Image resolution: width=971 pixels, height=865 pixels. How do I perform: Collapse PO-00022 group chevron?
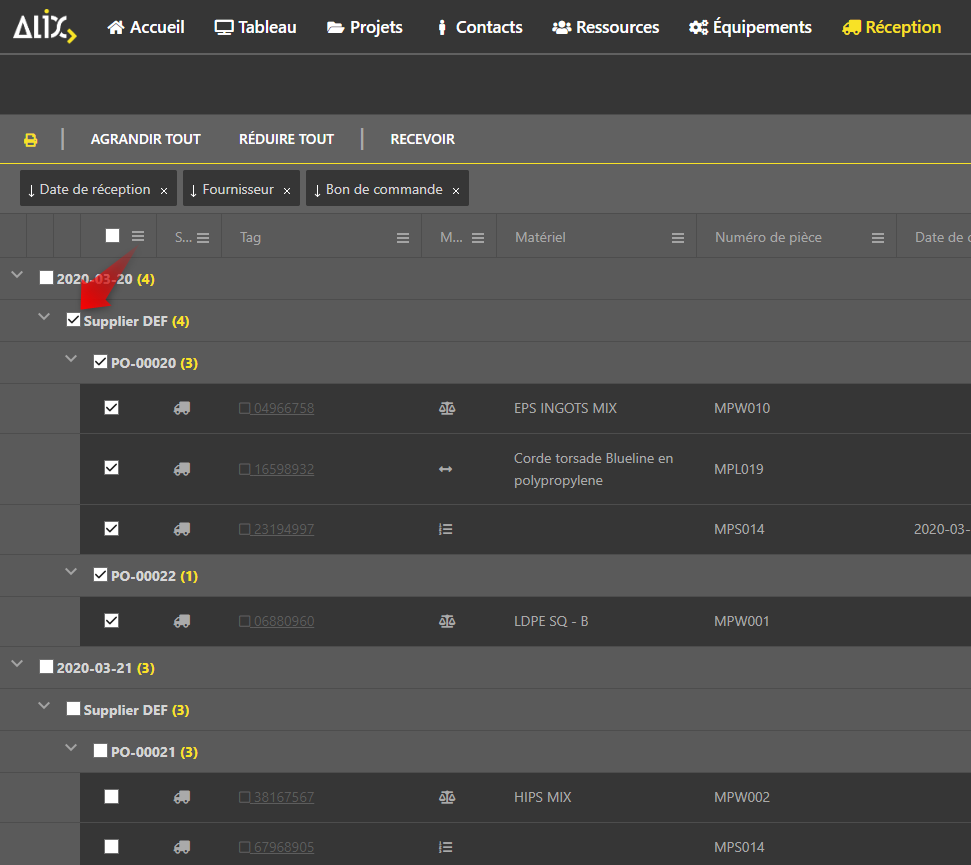71,572
